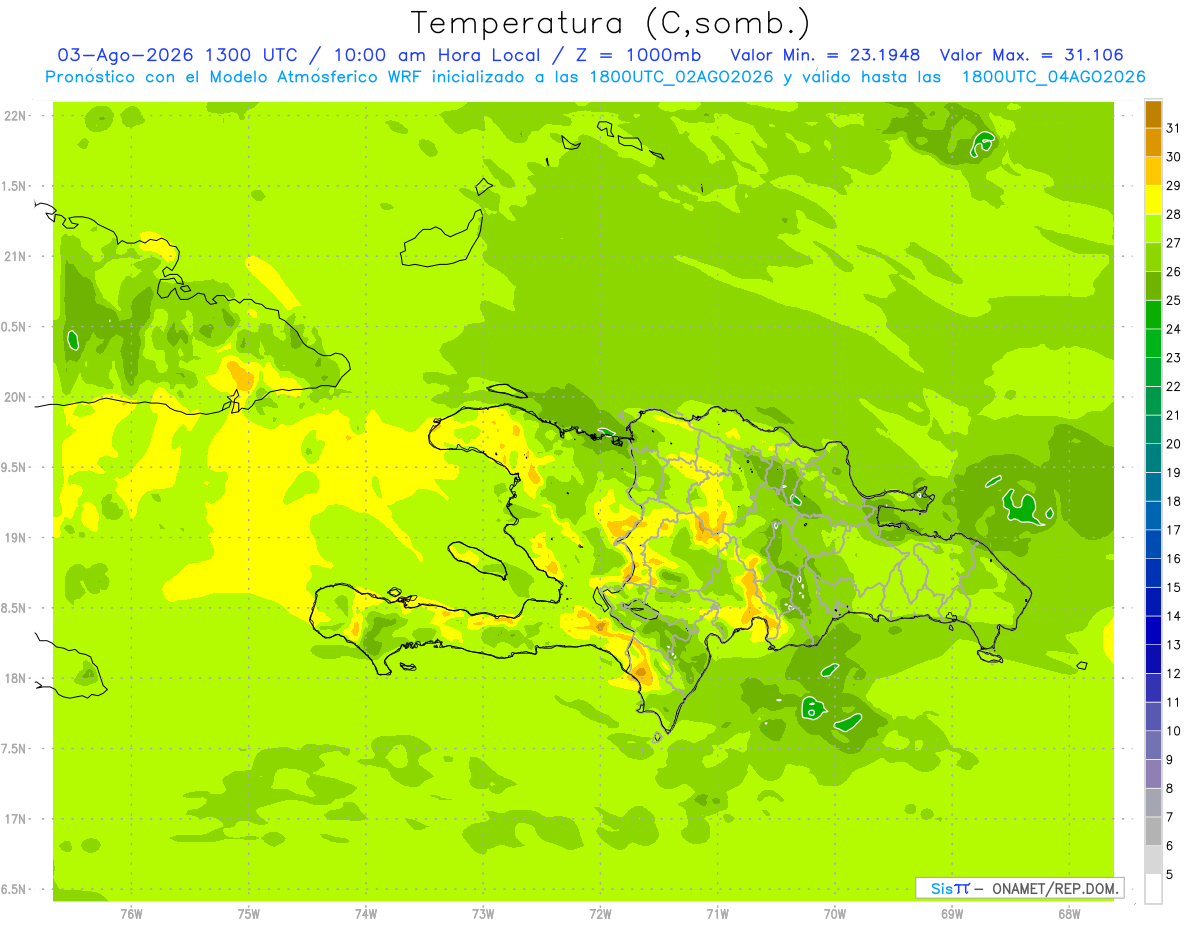This screenshot has height=927, width=1200.
Task: Click the "Valor Max. = 31.106" value
Action: 1032,55
